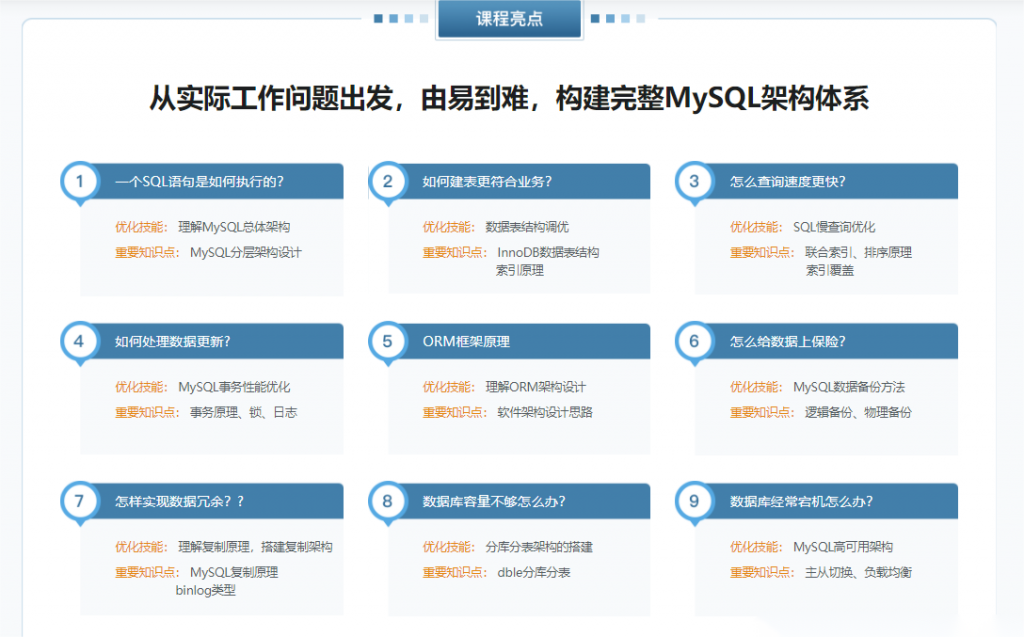Click the number 8 circle badge
1024x637 pixels.
point(387,501)
